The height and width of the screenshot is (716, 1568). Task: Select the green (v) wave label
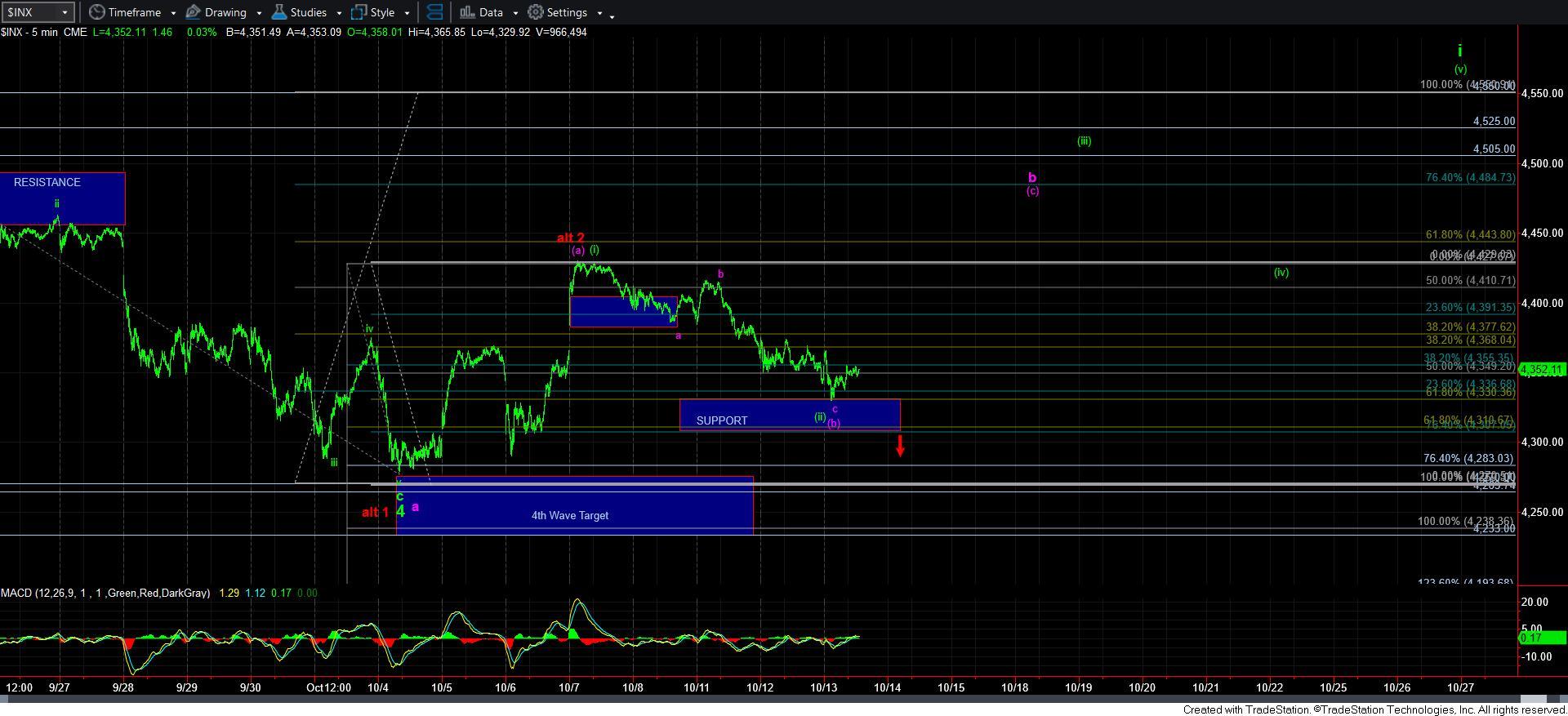1460,69
